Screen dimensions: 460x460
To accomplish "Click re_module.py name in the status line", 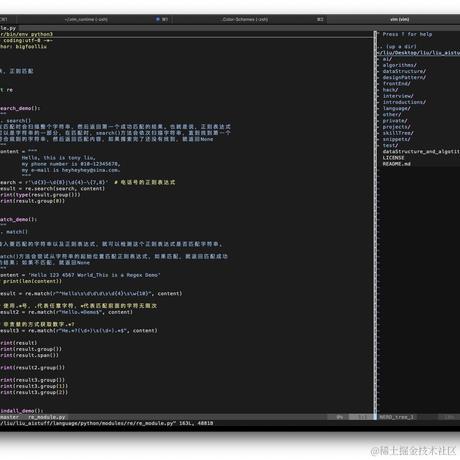I will tap(47, 417).
